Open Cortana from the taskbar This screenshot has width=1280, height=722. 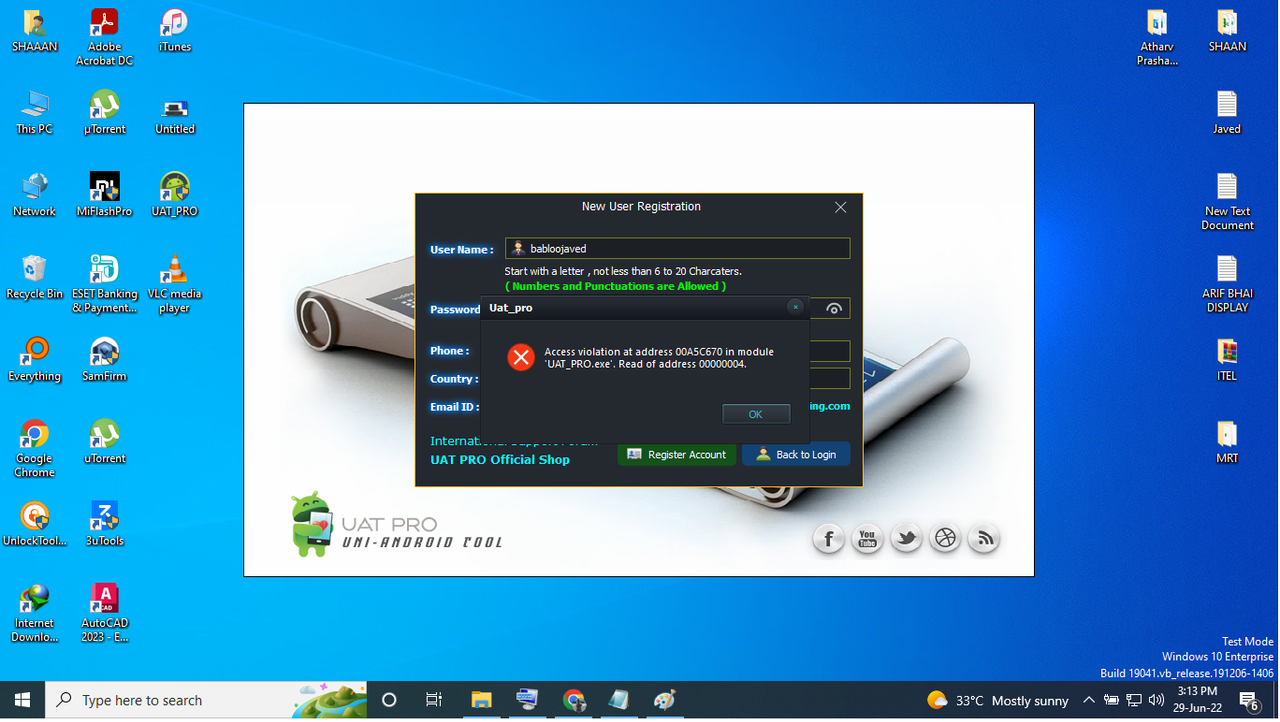click(x=390, y=700)
